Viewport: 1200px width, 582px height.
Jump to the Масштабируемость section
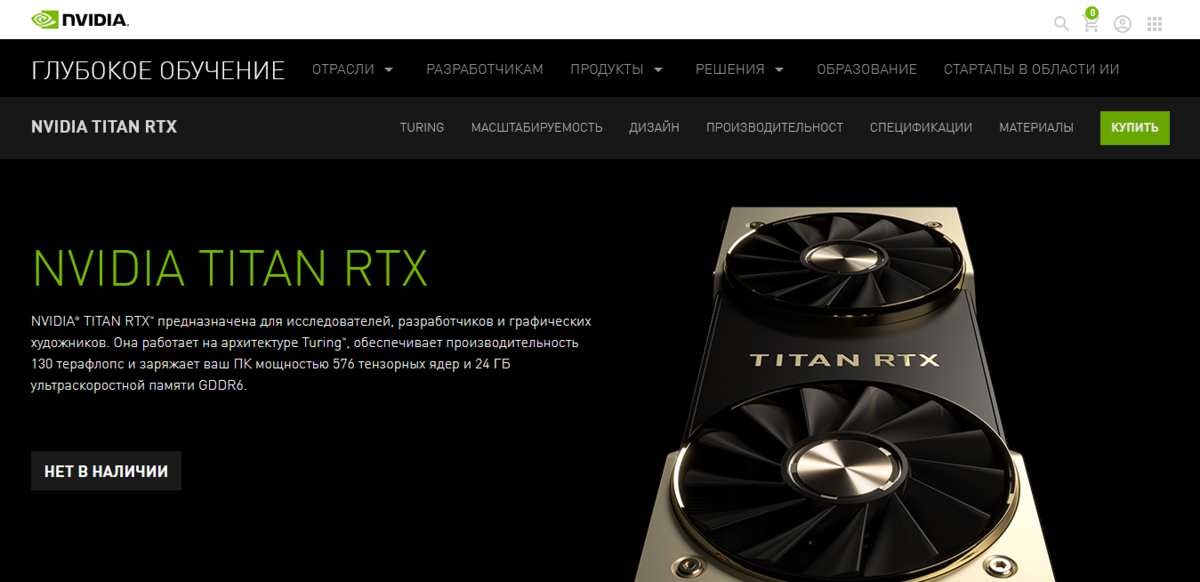537,127
